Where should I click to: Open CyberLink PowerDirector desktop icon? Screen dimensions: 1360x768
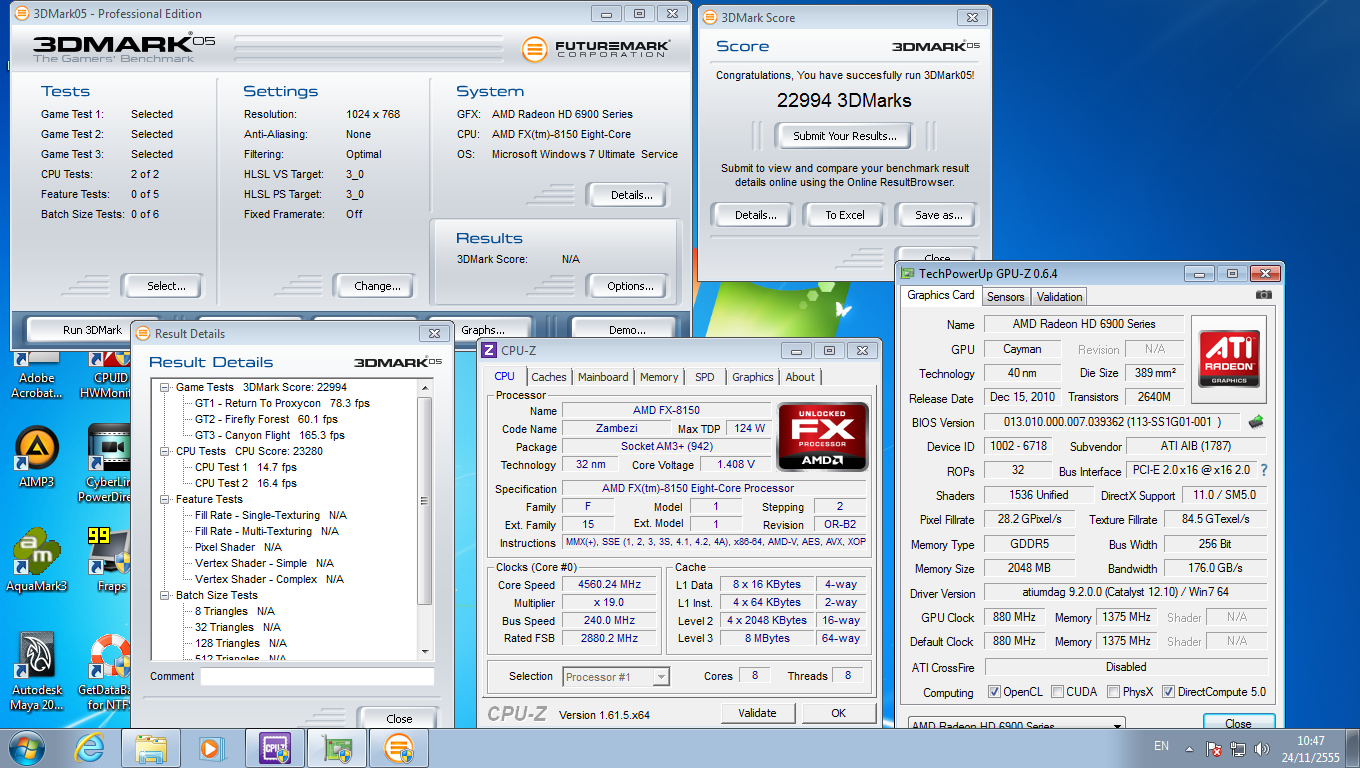110,463
